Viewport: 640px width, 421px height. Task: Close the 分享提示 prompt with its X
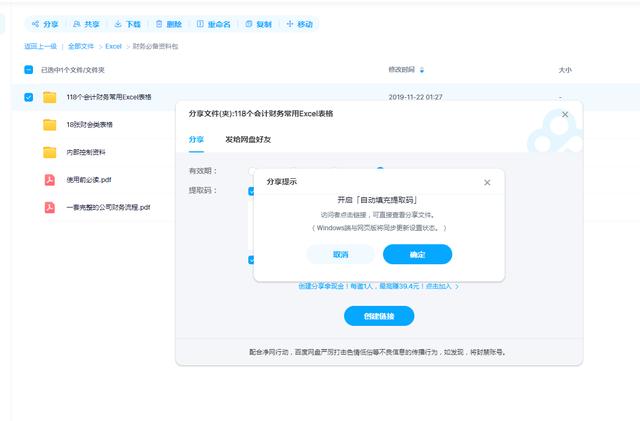coord(487,182)
